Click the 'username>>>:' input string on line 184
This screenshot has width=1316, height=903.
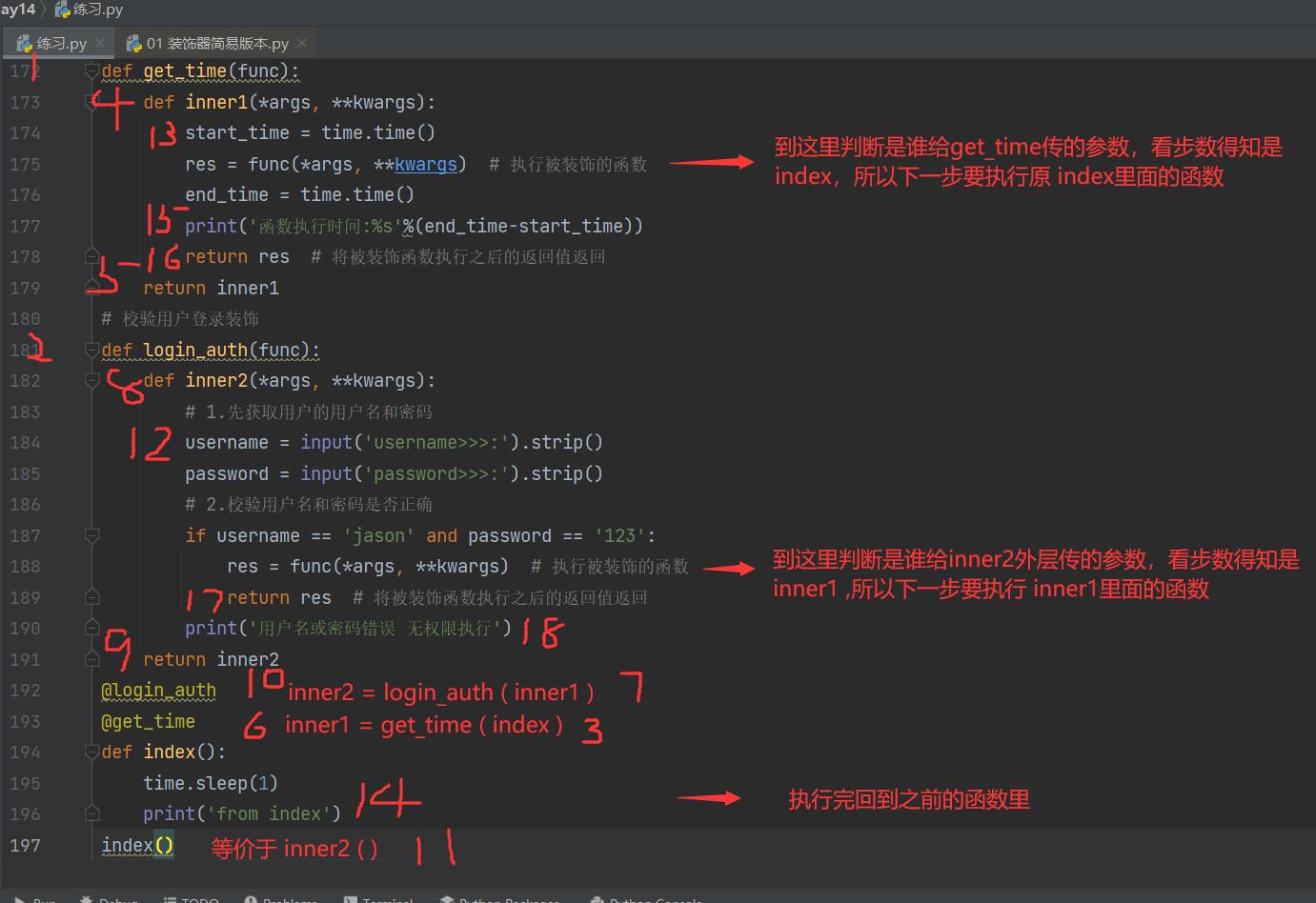[x=436, y=443]
